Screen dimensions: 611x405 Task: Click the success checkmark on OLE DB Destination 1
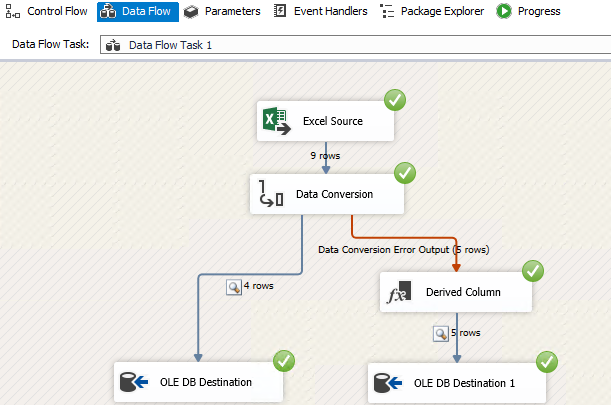pyautogui.click(x=547, y=362)
